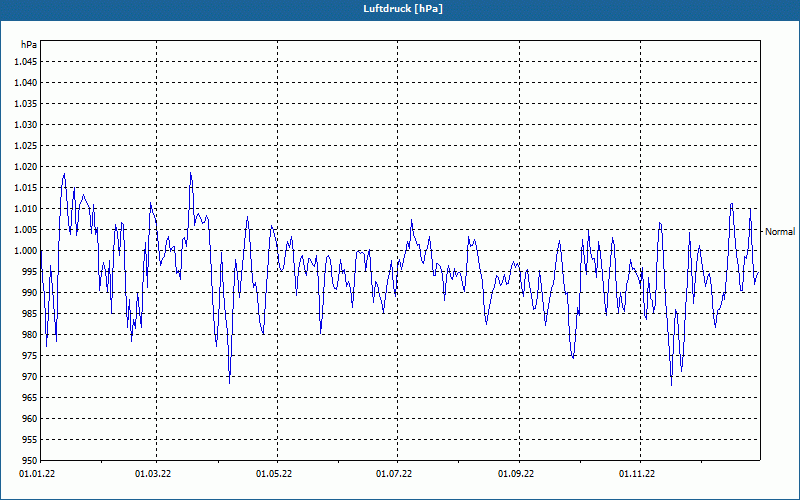
Task: Select the 985 y-axis value
Action: 30,314
